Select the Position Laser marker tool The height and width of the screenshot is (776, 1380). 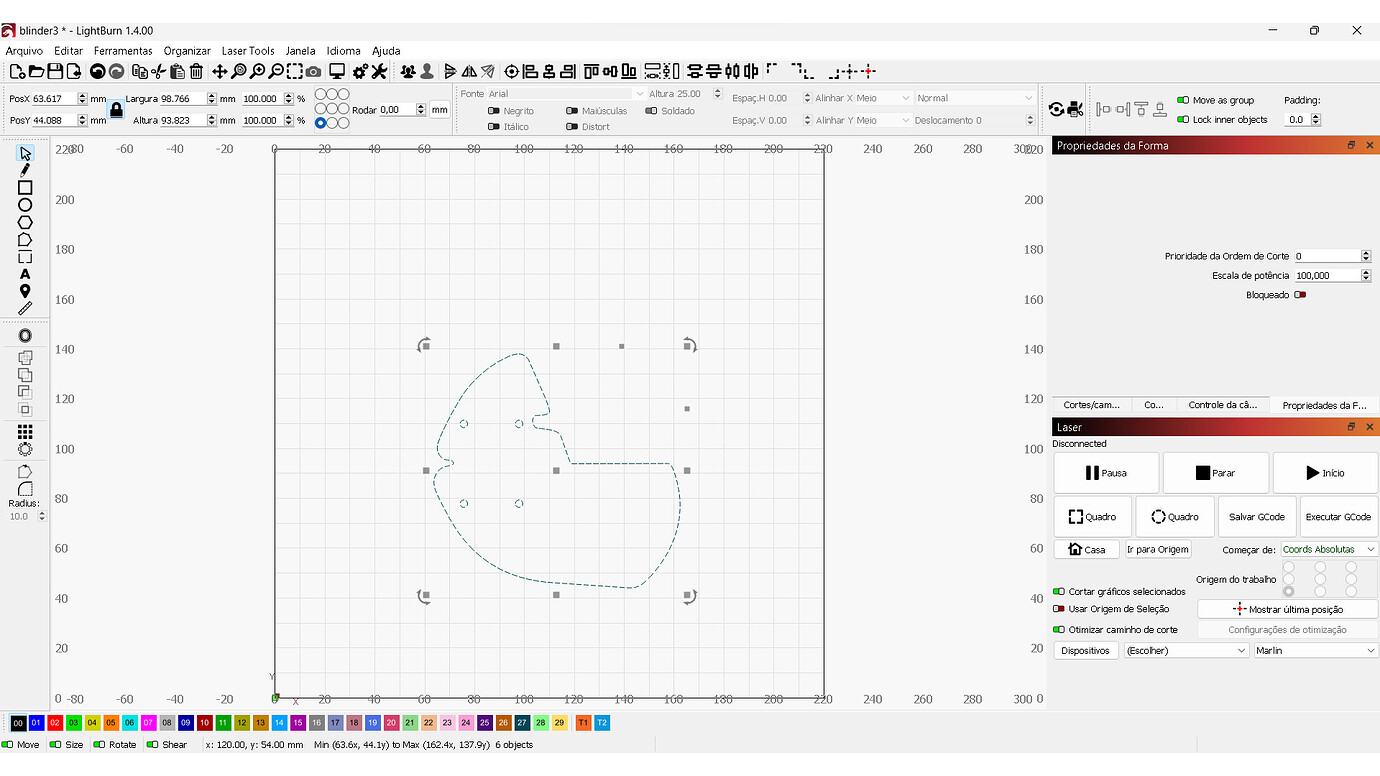coord(25,291)
